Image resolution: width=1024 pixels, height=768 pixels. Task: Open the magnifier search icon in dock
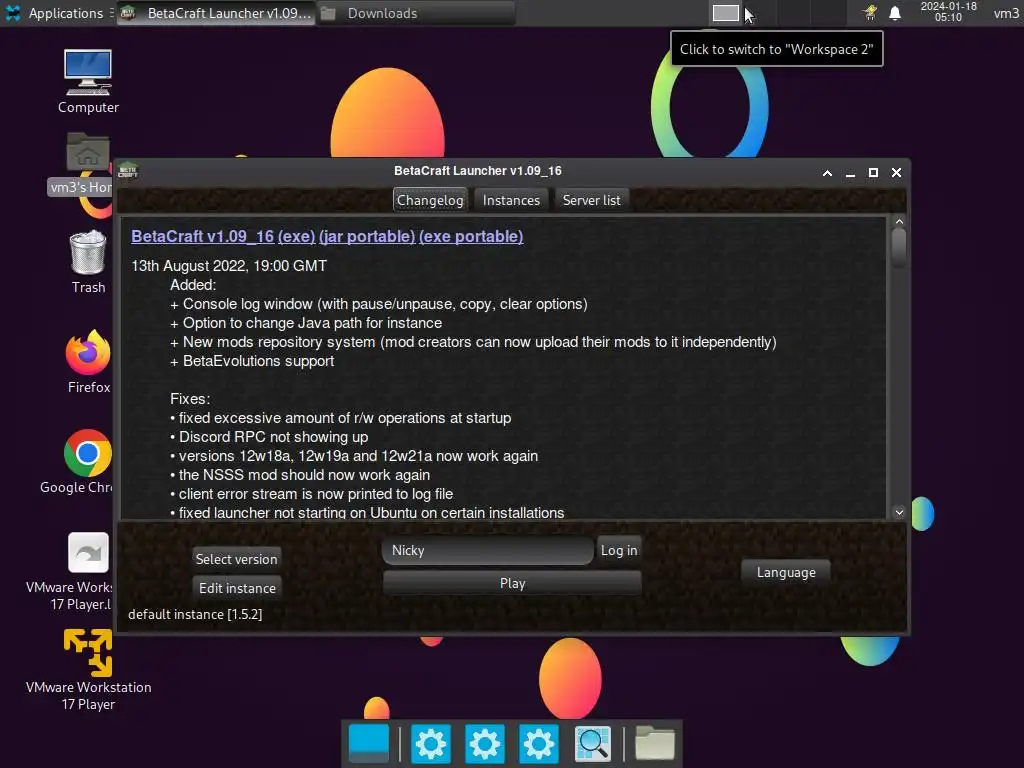click(592, 743)
